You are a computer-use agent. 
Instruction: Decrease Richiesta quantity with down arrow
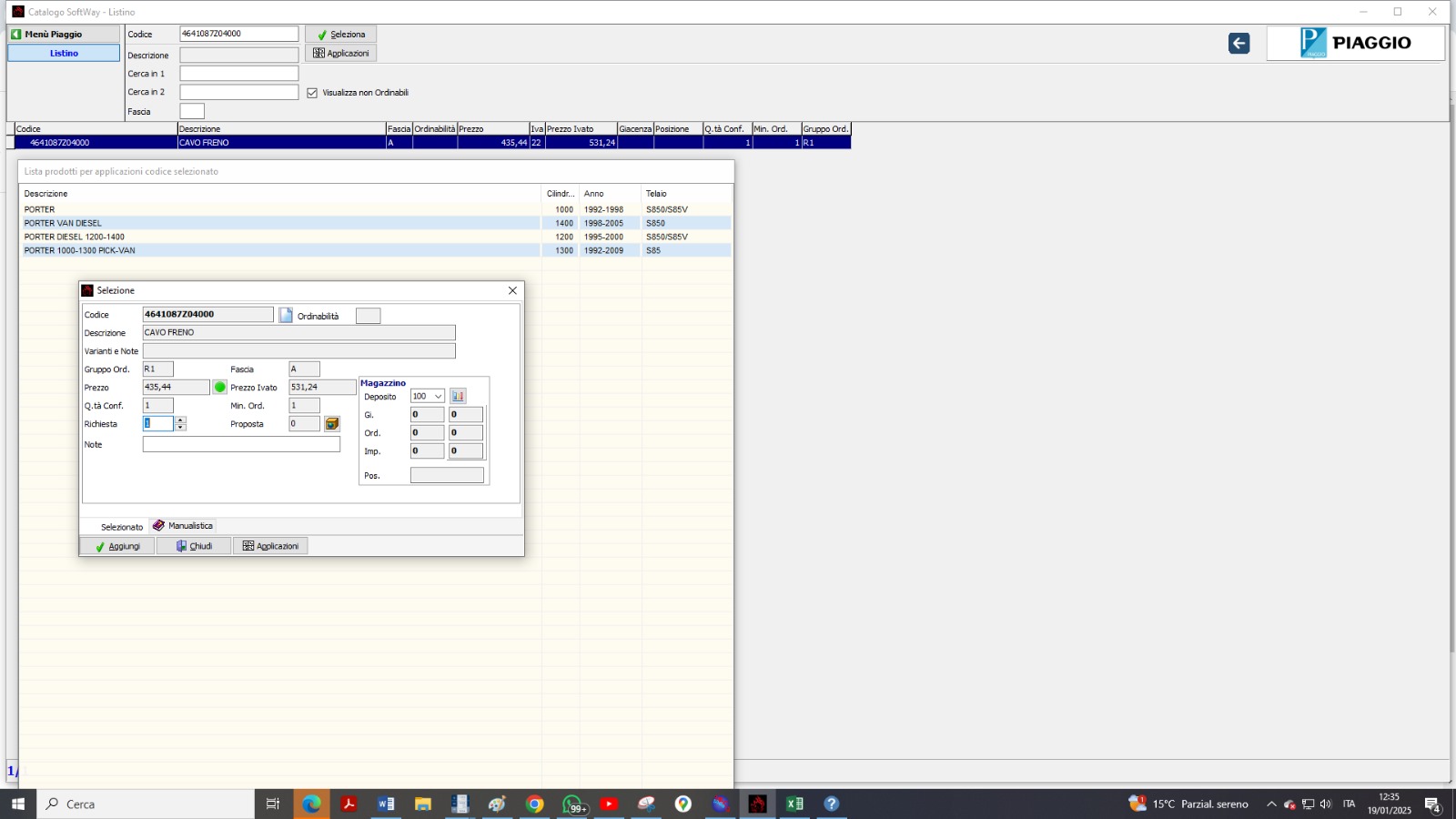pos(180,428)
